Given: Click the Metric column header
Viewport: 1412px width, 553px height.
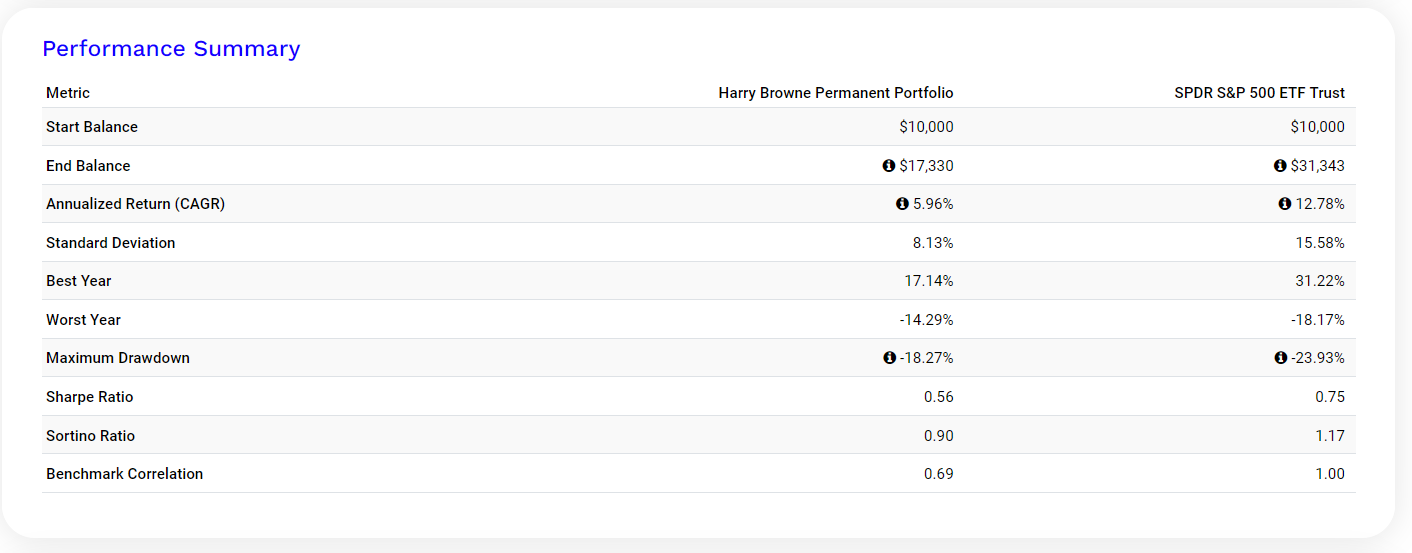Looking at the screenshot, I should pyautogui.click(x=68, y=93).
